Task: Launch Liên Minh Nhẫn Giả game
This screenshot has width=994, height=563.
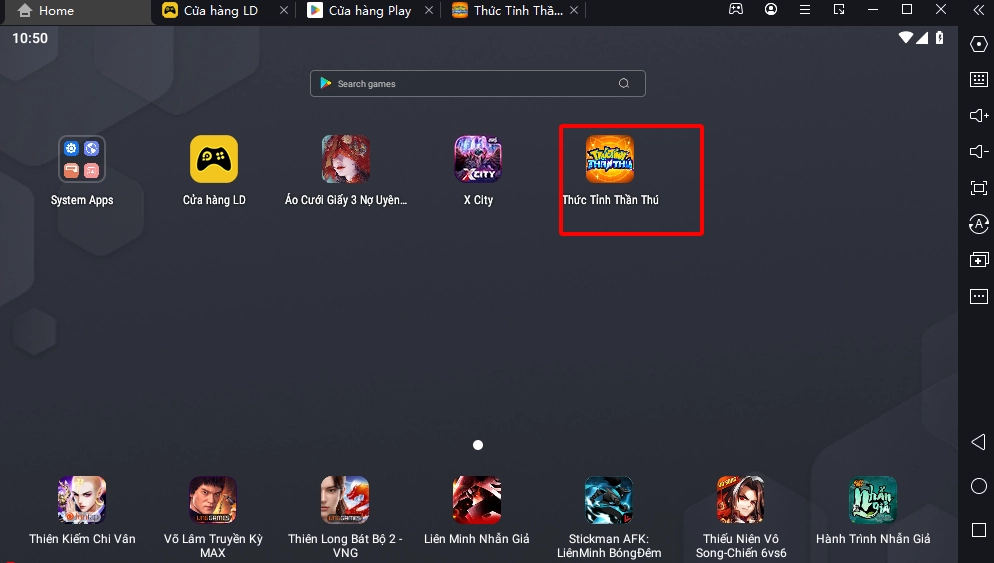Action: pyautogui.click(x=477, y=500)
